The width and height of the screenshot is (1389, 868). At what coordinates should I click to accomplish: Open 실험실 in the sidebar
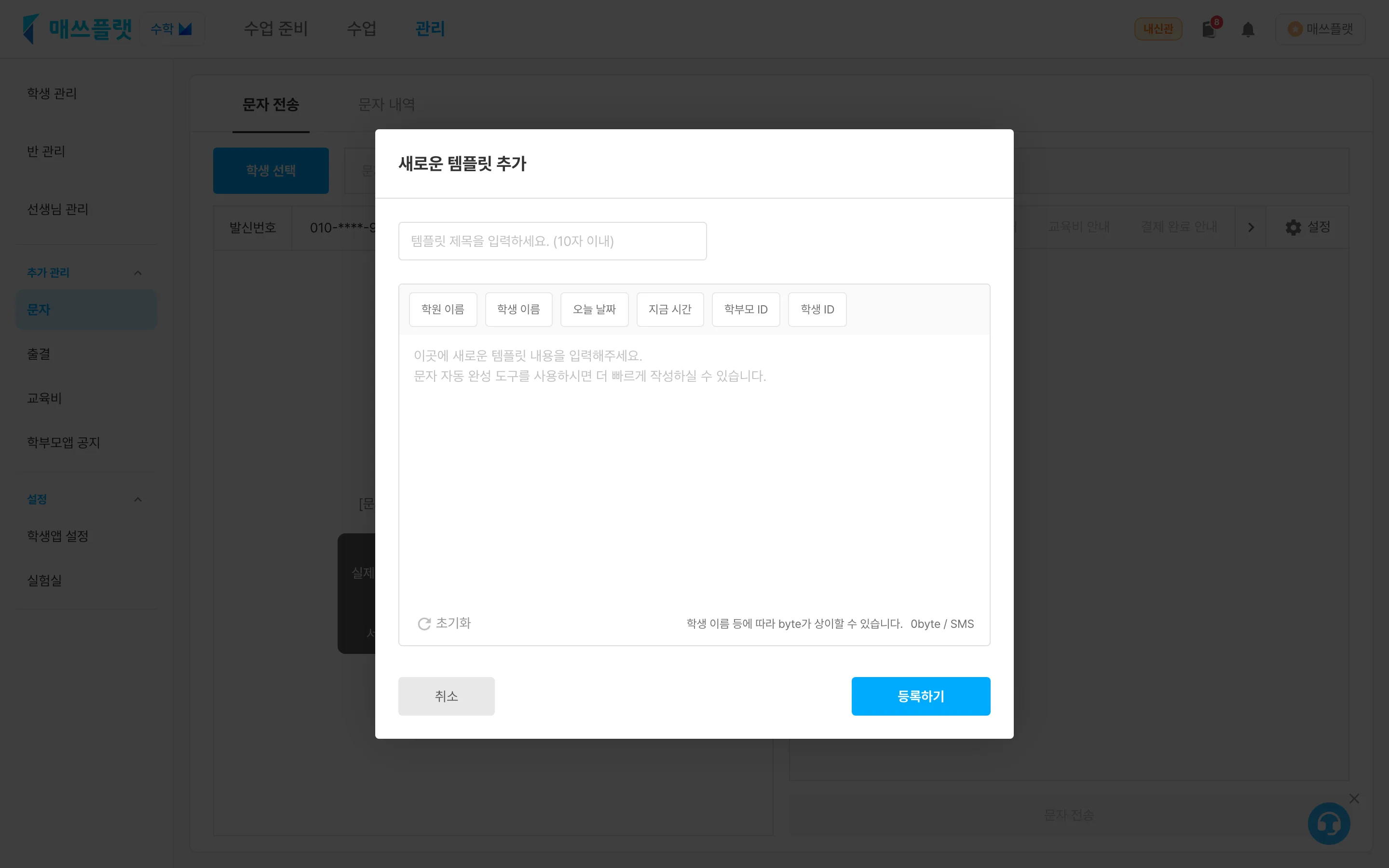(x=44, y=581)
